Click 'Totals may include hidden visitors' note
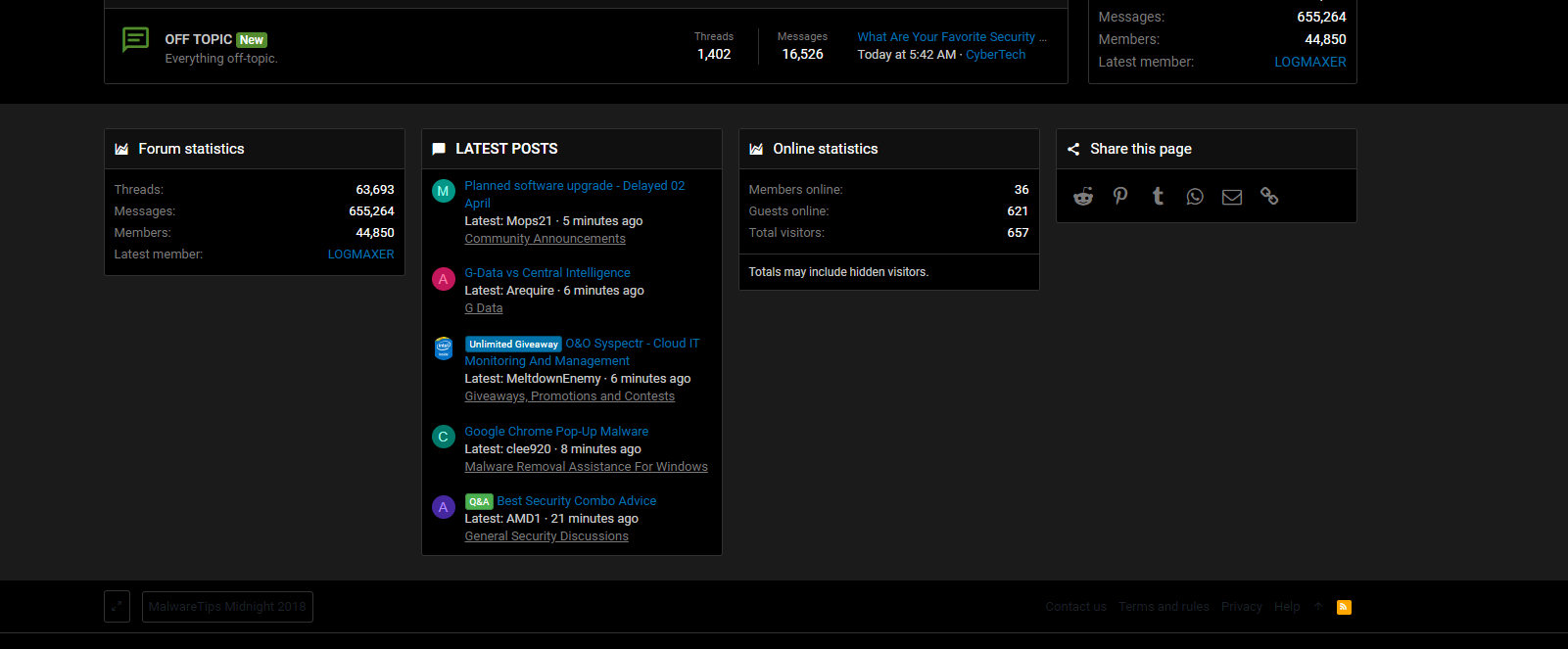The height and width of the screenshot is (649, 1568). point(838,272)
